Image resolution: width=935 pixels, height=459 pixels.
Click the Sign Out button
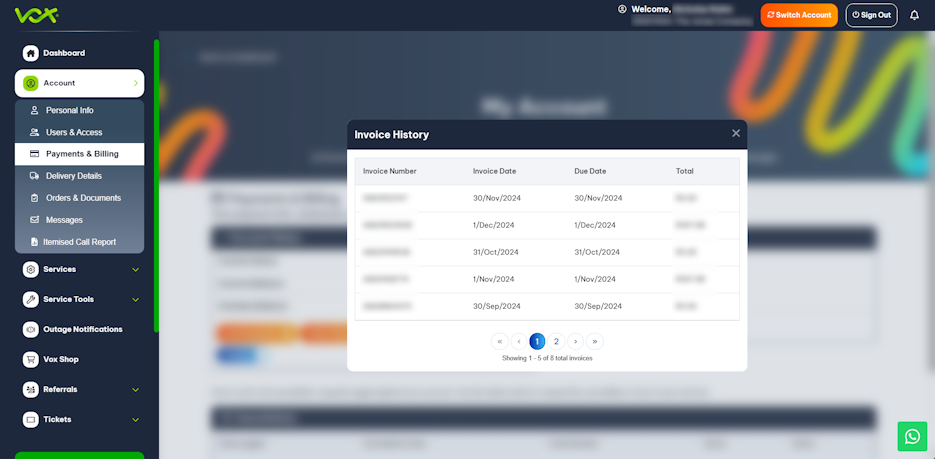(x=871, y=15)
